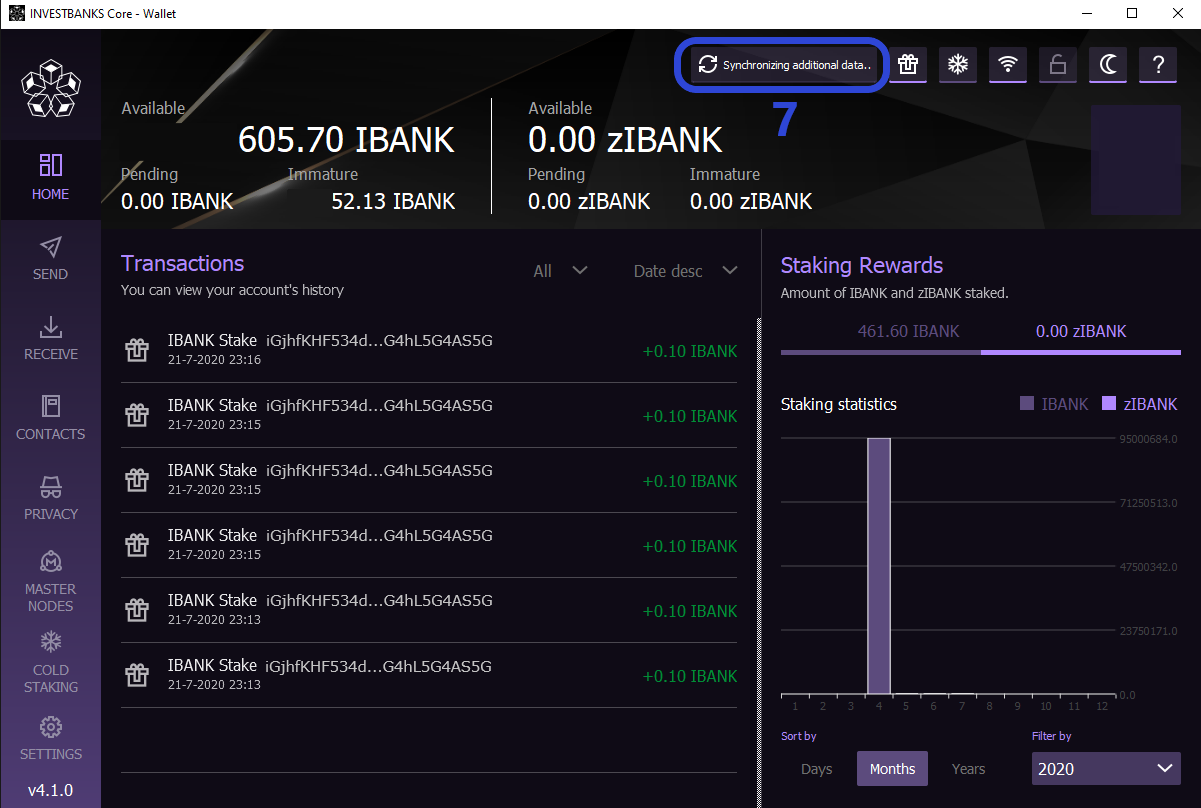Open the IBANK Stake transaction at 23:16

coord(430,350)
